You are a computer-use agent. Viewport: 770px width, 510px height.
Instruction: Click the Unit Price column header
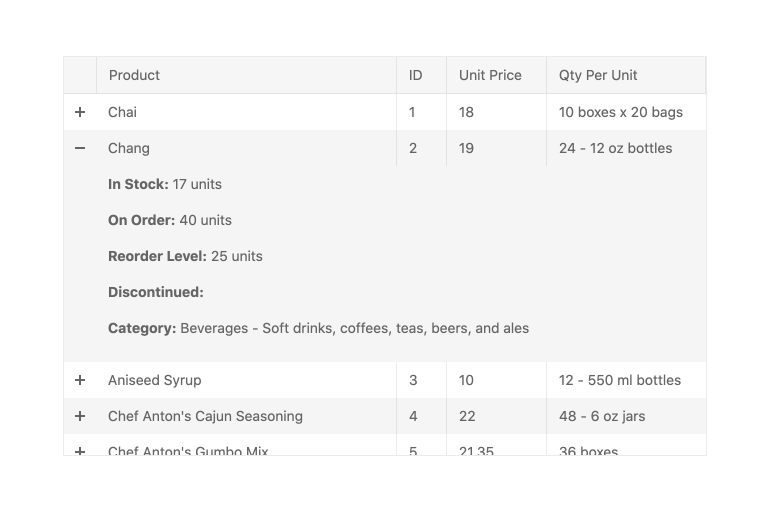coord(490,75)
